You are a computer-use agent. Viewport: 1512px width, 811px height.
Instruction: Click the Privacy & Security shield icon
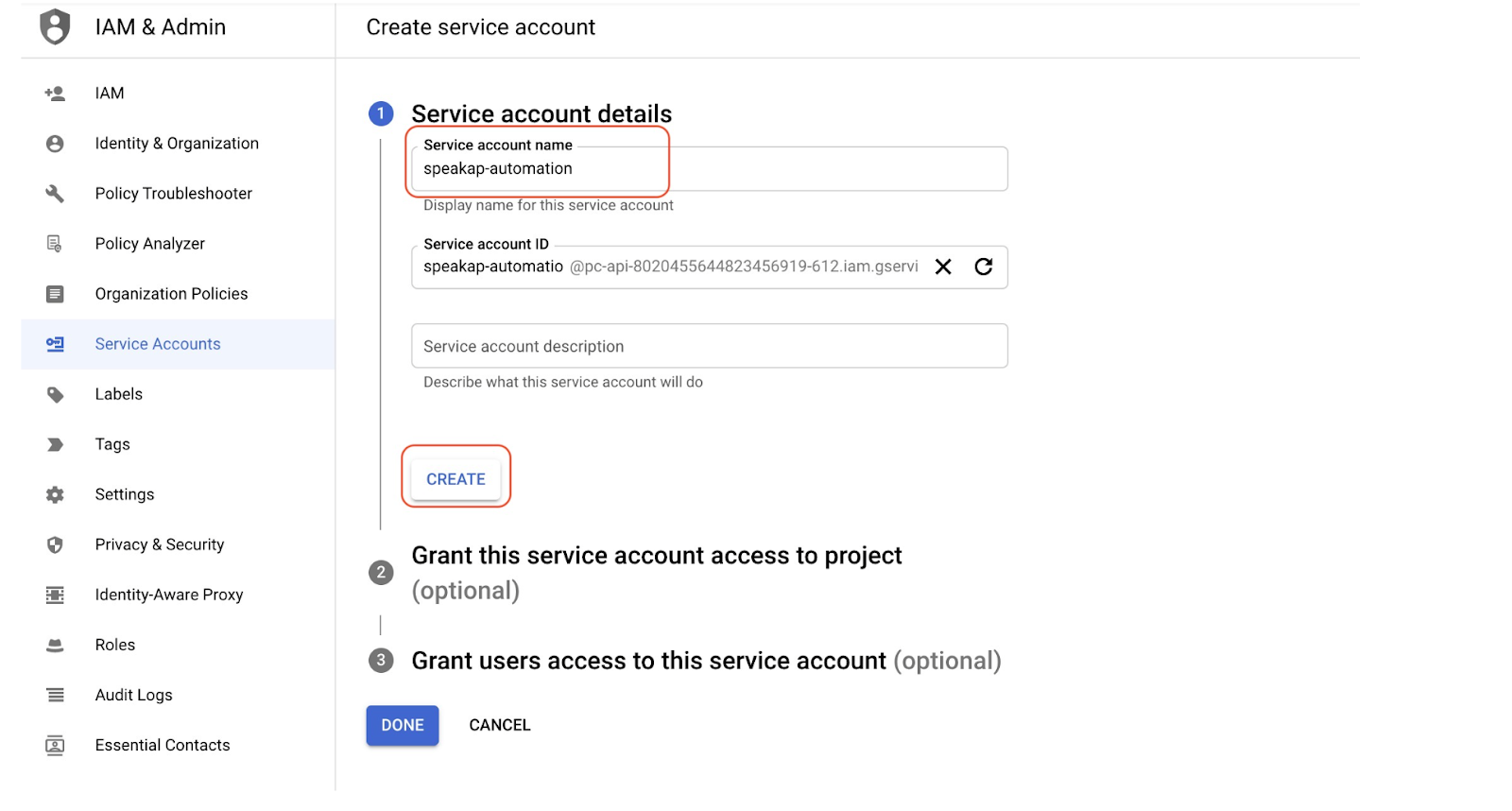[x=55, y=544]
